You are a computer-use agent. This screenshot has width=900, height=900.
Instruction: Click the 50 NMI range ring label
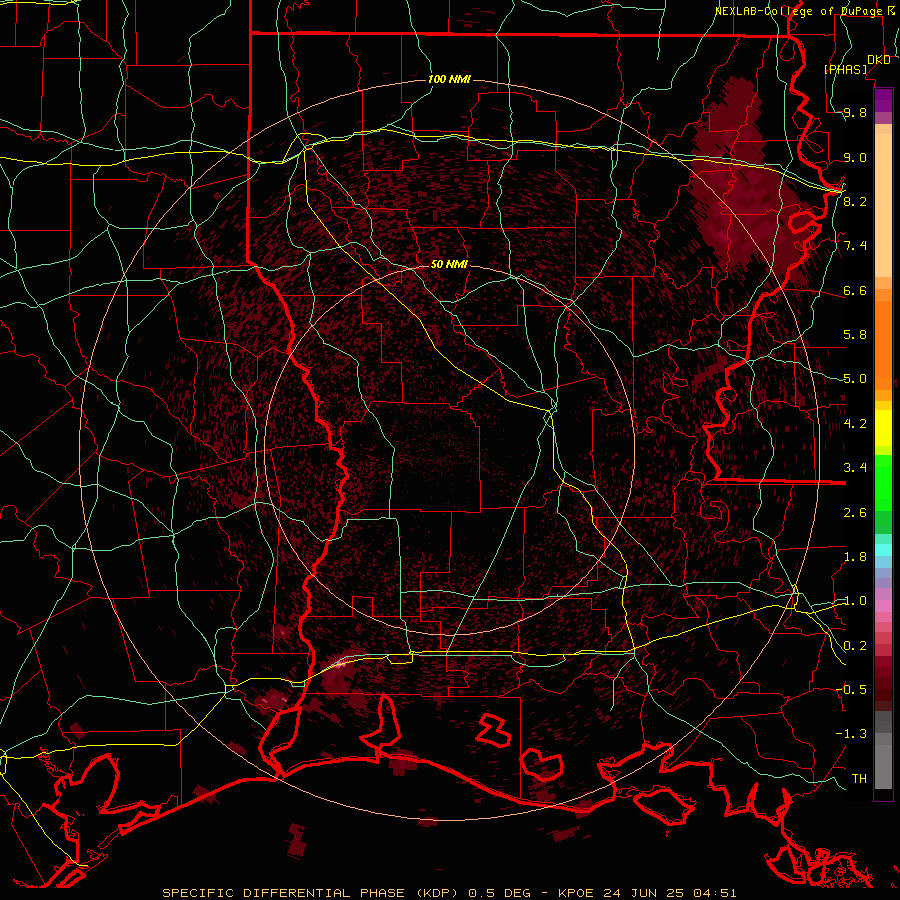tap(449, 264)
